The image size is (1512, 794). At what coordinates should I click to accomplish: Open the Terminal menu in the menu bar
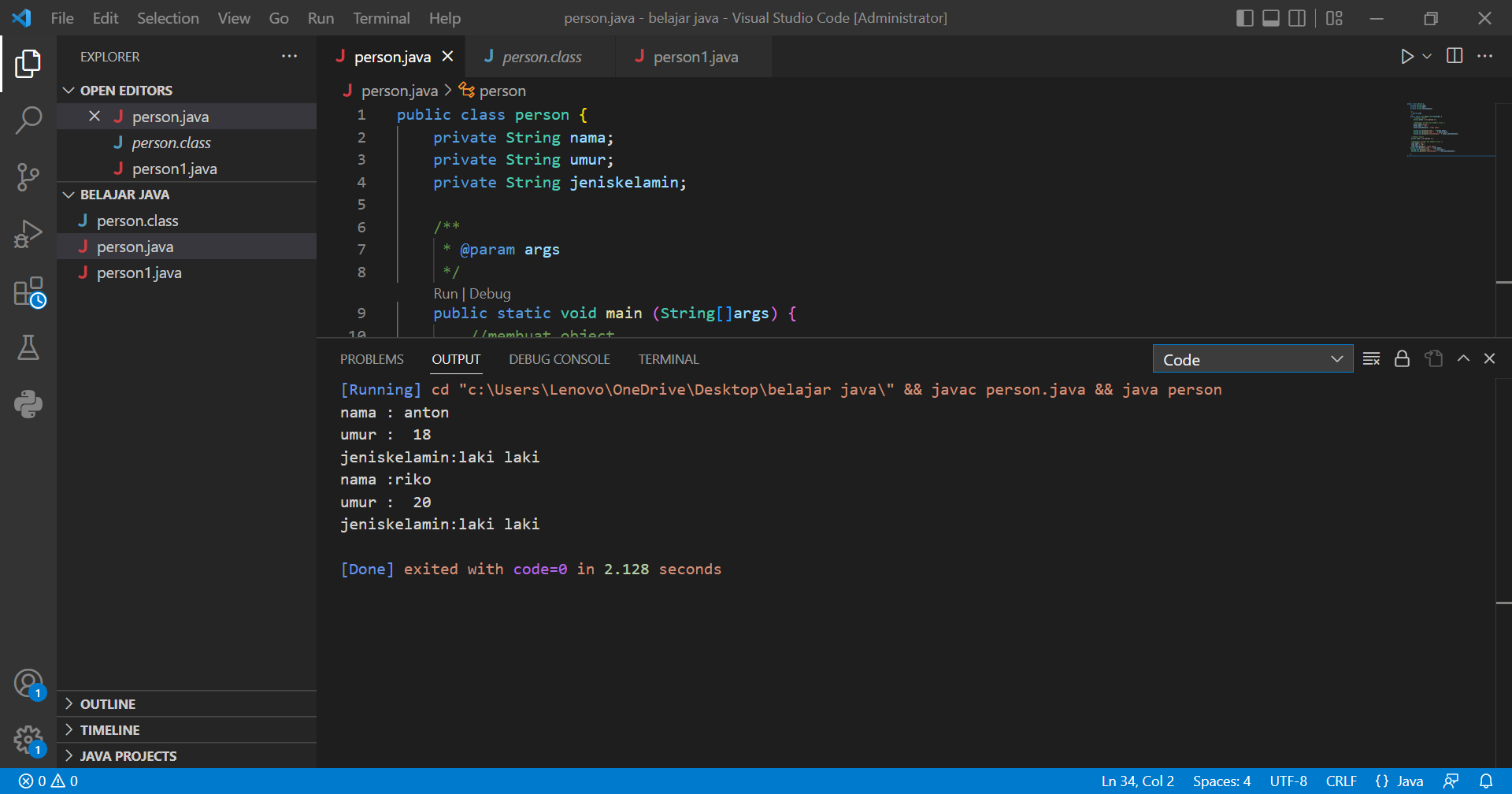pos(381,17)
